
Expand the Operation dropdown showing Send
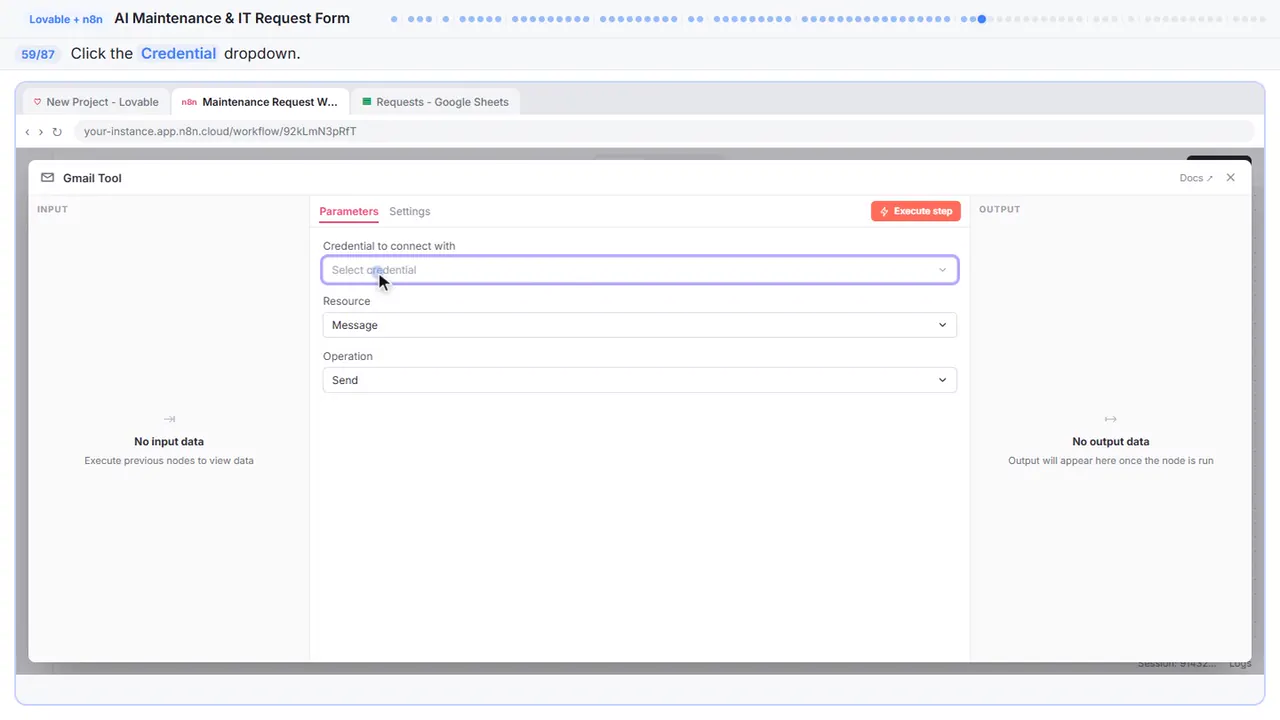(x=640, y=380)
